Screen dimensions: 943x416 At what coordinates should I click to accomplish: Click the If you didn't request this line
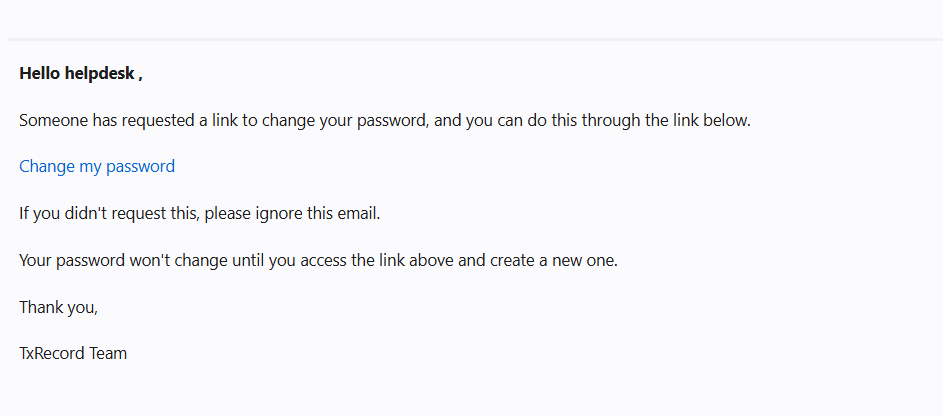(x=200, y=213)
